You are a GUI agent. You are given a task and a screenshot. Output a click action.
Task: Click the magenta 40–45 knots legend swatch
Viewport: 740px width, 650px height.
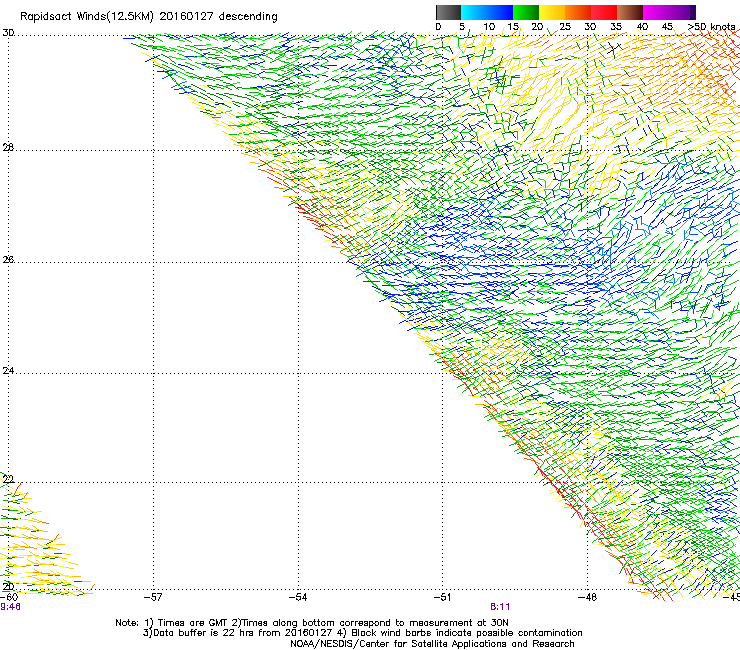656,12
